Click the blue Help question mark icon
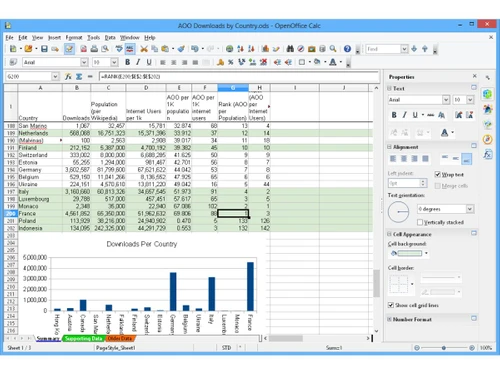The height and width of the screenshot is (375, 500). (347, 49)
